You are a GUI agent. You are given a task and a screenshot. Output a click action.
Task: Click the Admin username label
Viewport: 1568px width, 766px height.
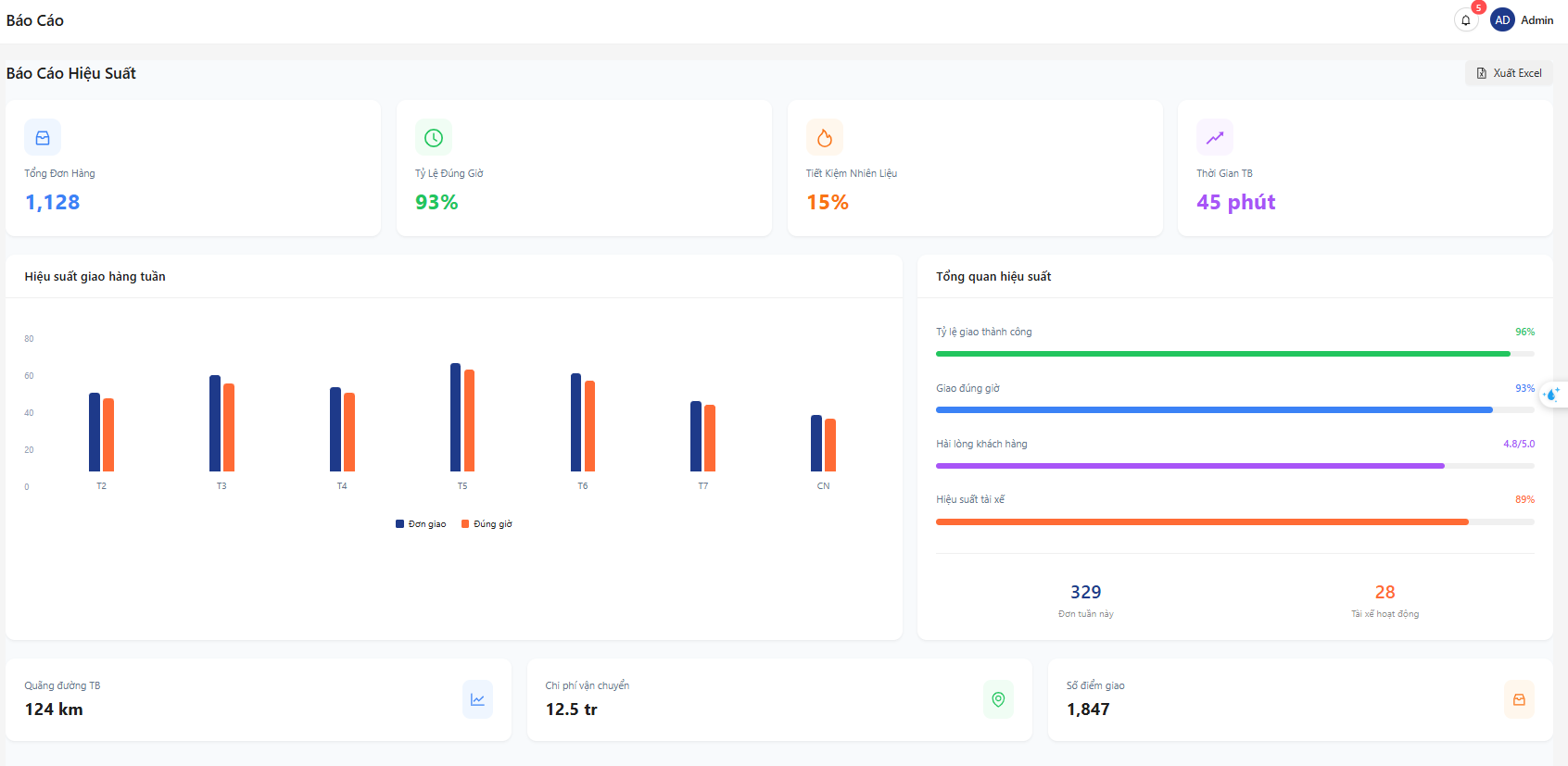coord(1536,20)
